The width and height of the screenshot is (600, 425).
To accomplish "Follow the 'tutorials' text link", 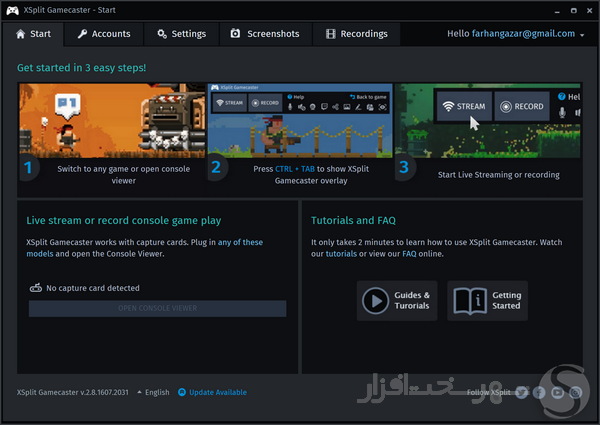I will (x=341, y=254).
